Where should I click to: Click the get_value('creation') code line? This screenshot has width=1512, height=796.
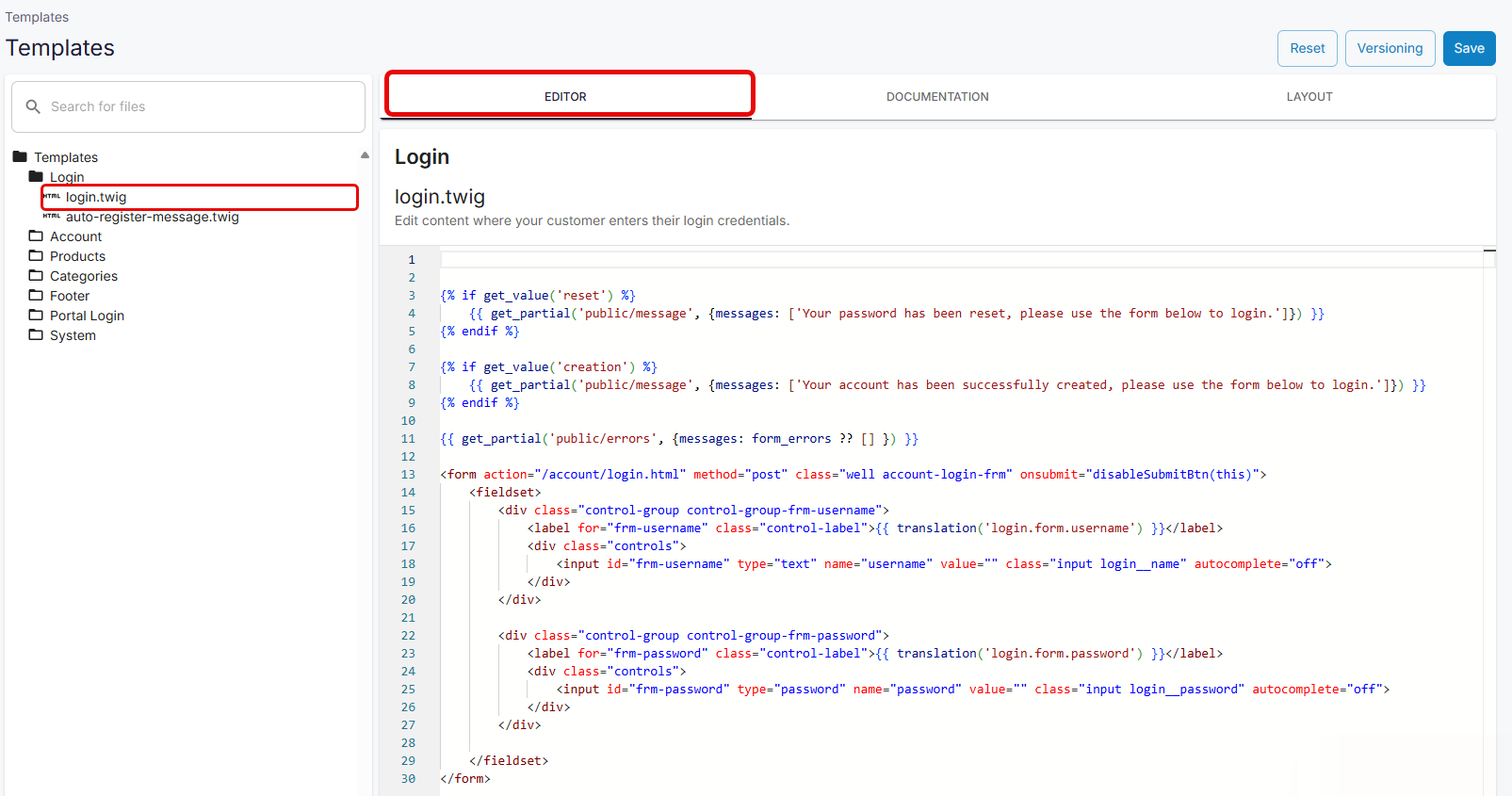pyautogui.click(x=548, y=366)
